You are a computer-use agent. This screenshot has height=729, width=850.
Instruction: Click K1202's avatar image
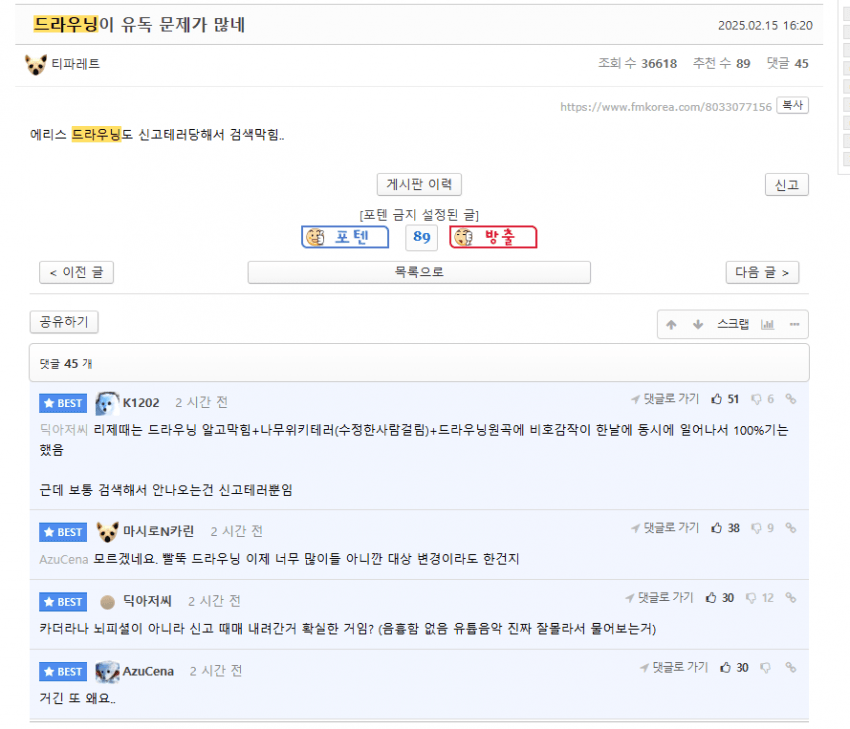(x=107, y=403)
